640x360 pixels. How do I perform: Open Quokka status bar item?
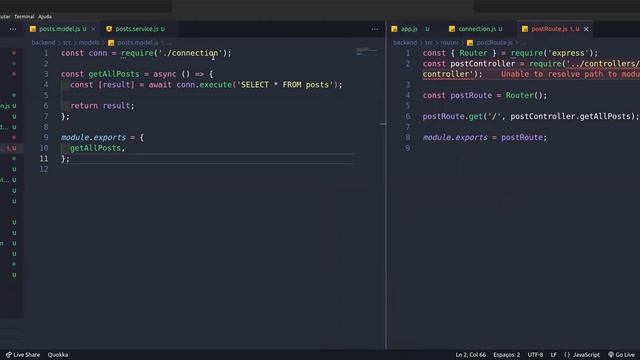[x=58, y=355]
